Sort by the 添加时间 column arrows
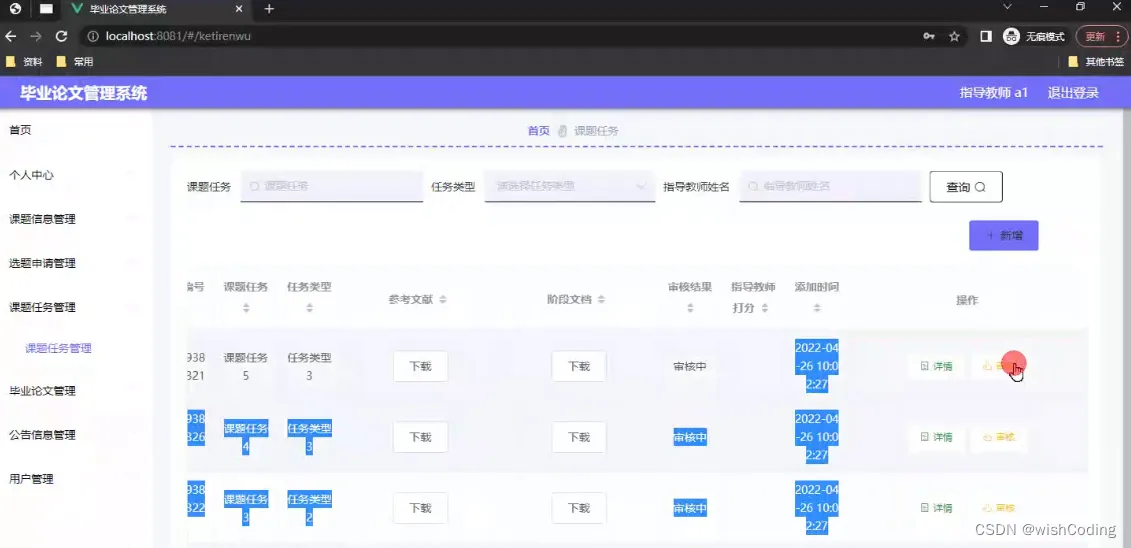This screenshot has width=1131, height=548. click(817, 308)
